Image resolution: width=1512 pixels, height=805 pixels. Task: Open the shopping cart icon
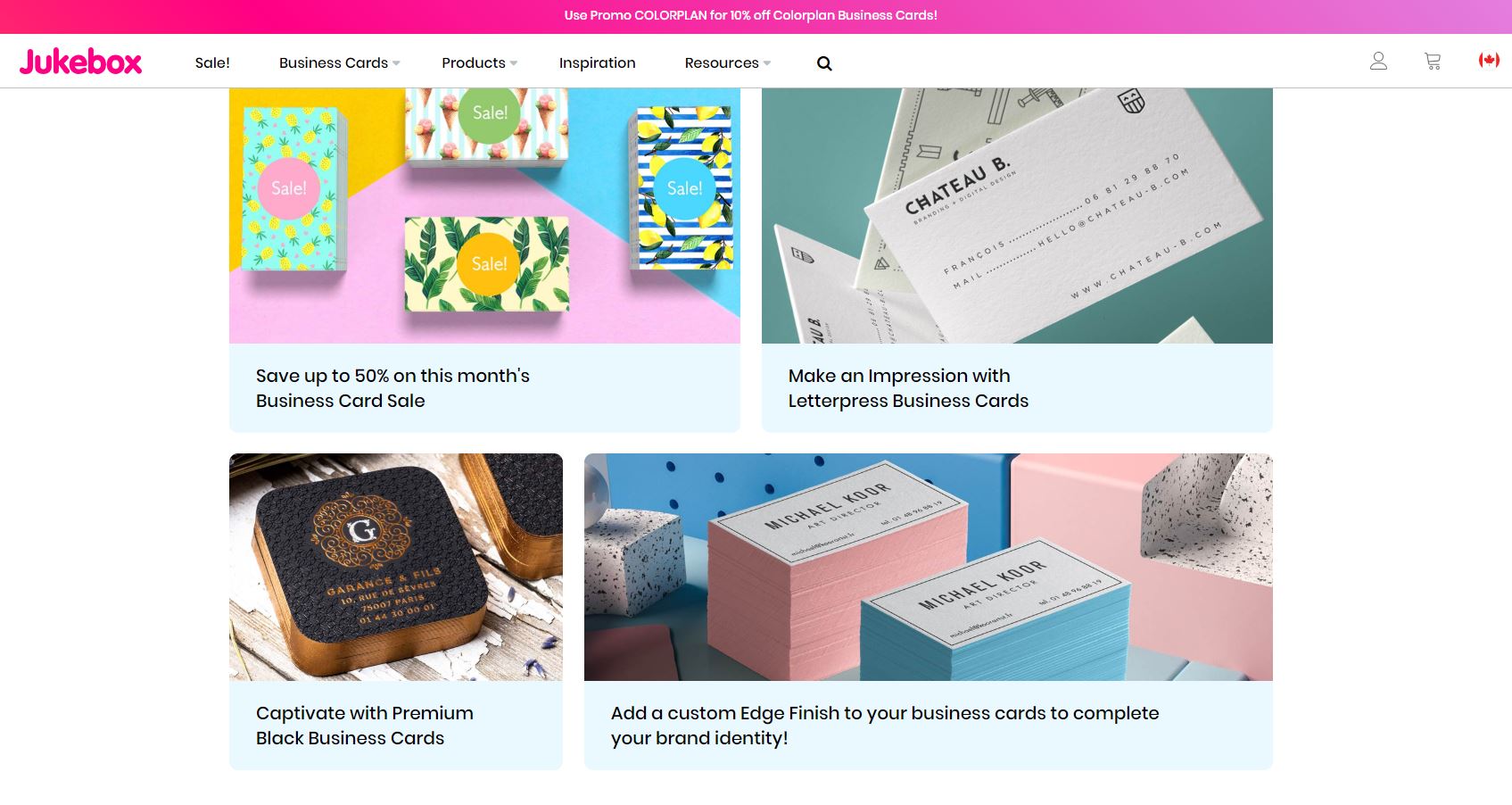coord(1433,62)
